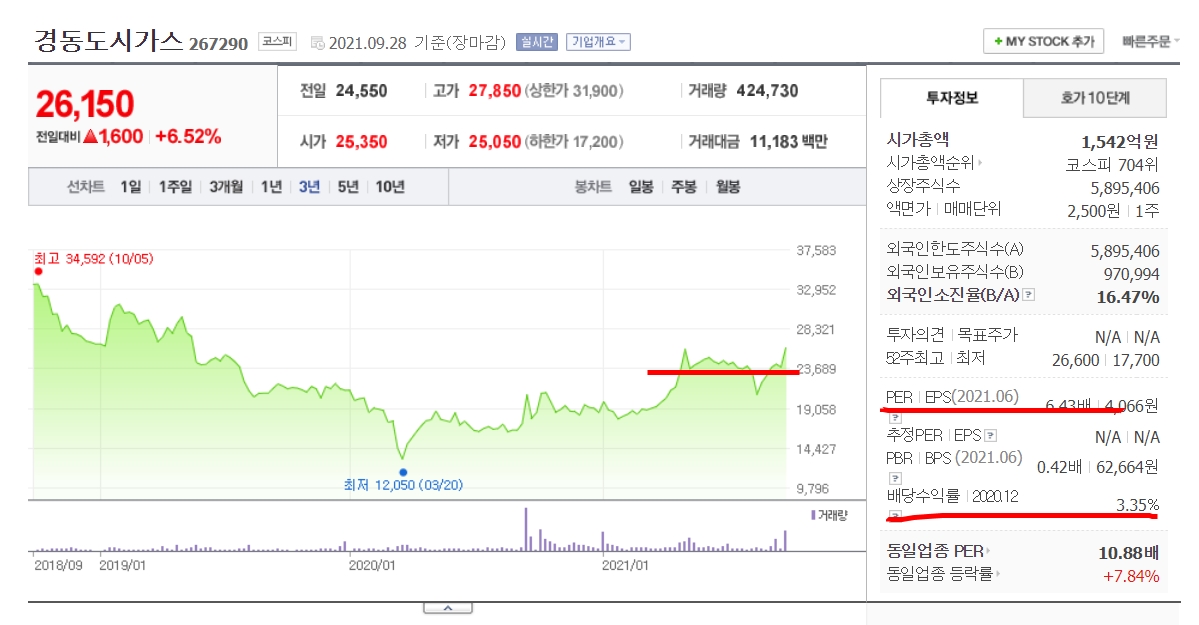
Task: Select the 10년 line chart period
Action: 390,187
